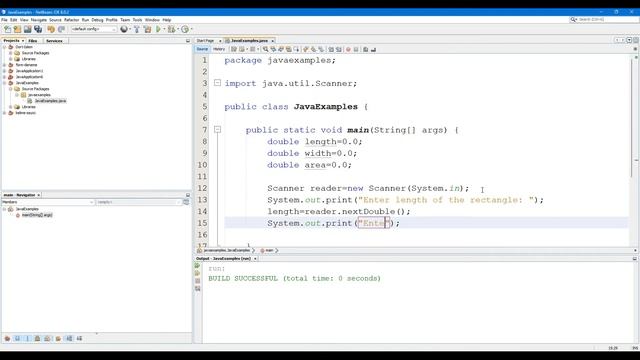Click the Re-run green icon in Output panel
This screenshot has height=360, width=640.
point(198,266)
